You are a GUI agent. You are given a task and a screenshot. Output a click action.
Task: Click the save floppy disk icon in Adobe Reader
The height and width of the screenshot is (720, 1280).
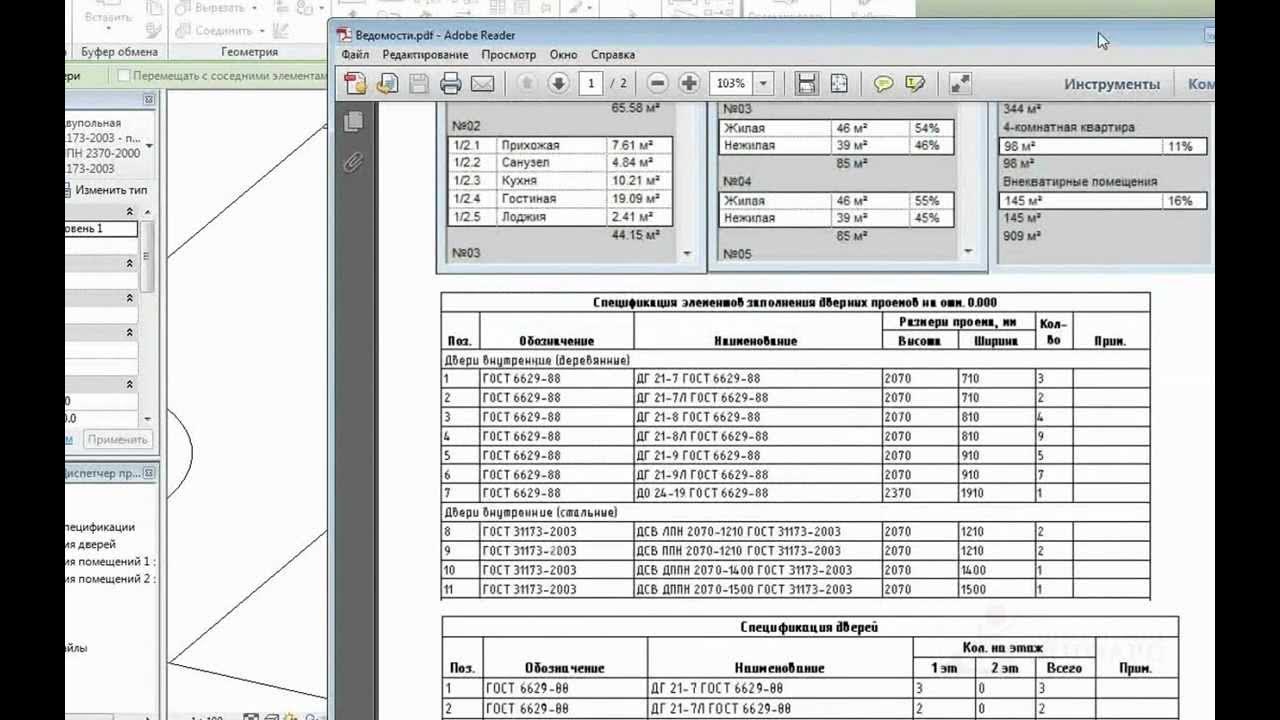[419, 83]
